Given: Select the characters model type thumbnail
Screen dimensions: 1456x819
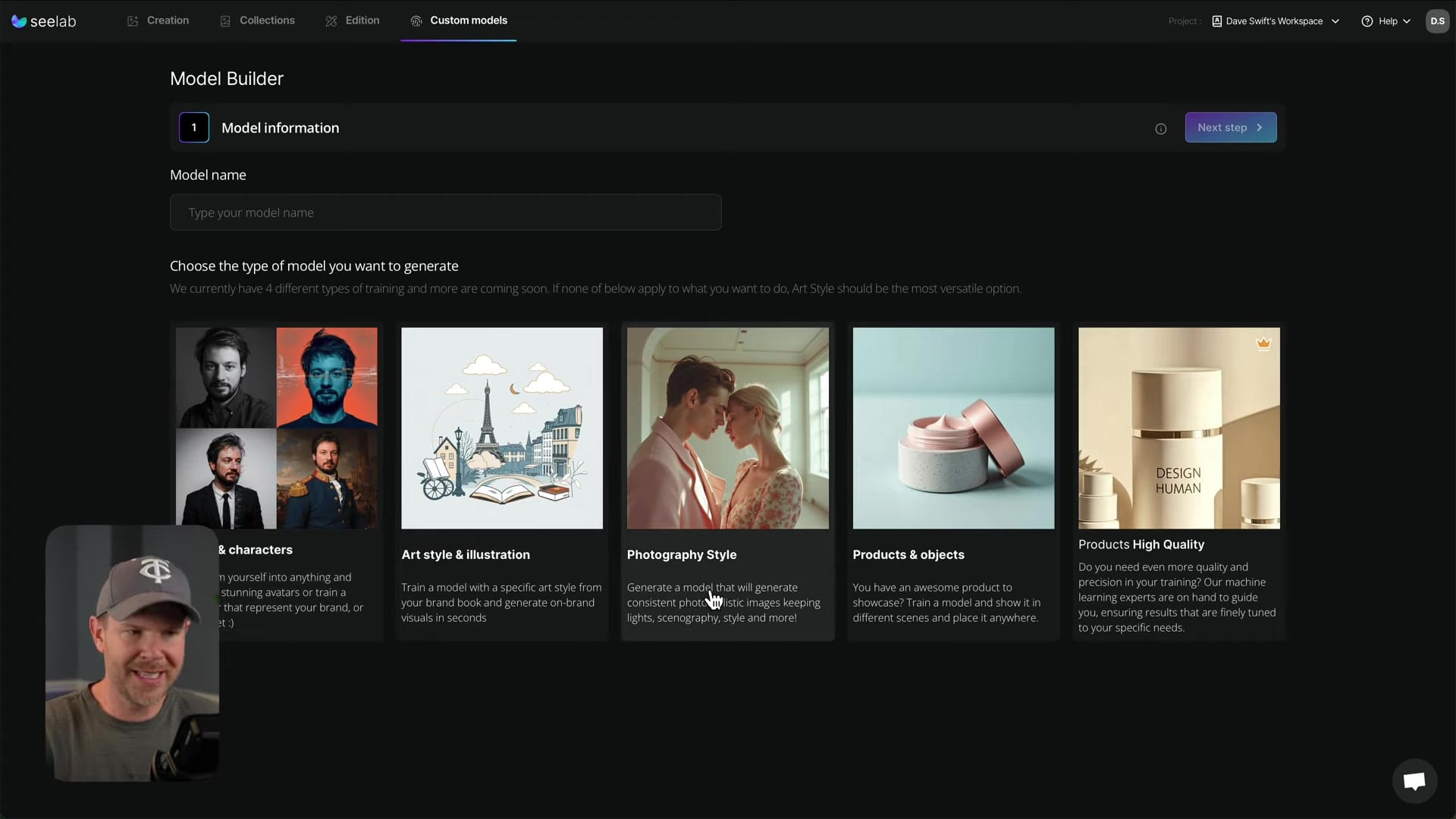Looking at the screenshot, I should tap(276, 428).
